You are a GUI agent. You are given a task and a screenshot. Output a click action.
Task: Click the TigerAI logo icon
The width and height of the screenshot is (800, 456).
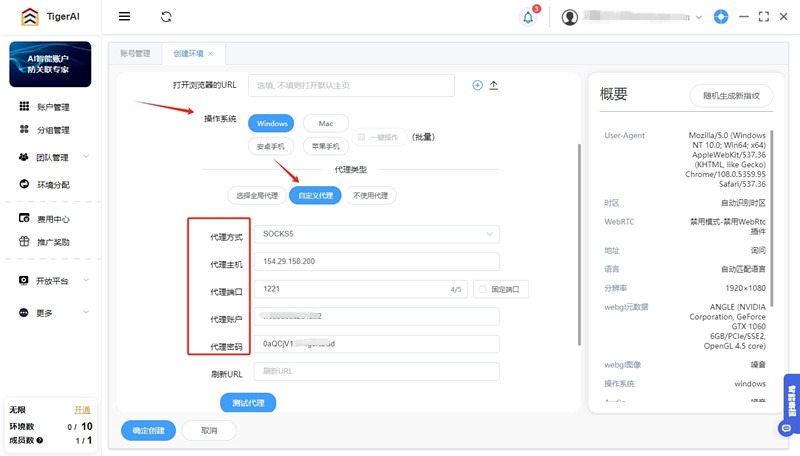30,16
